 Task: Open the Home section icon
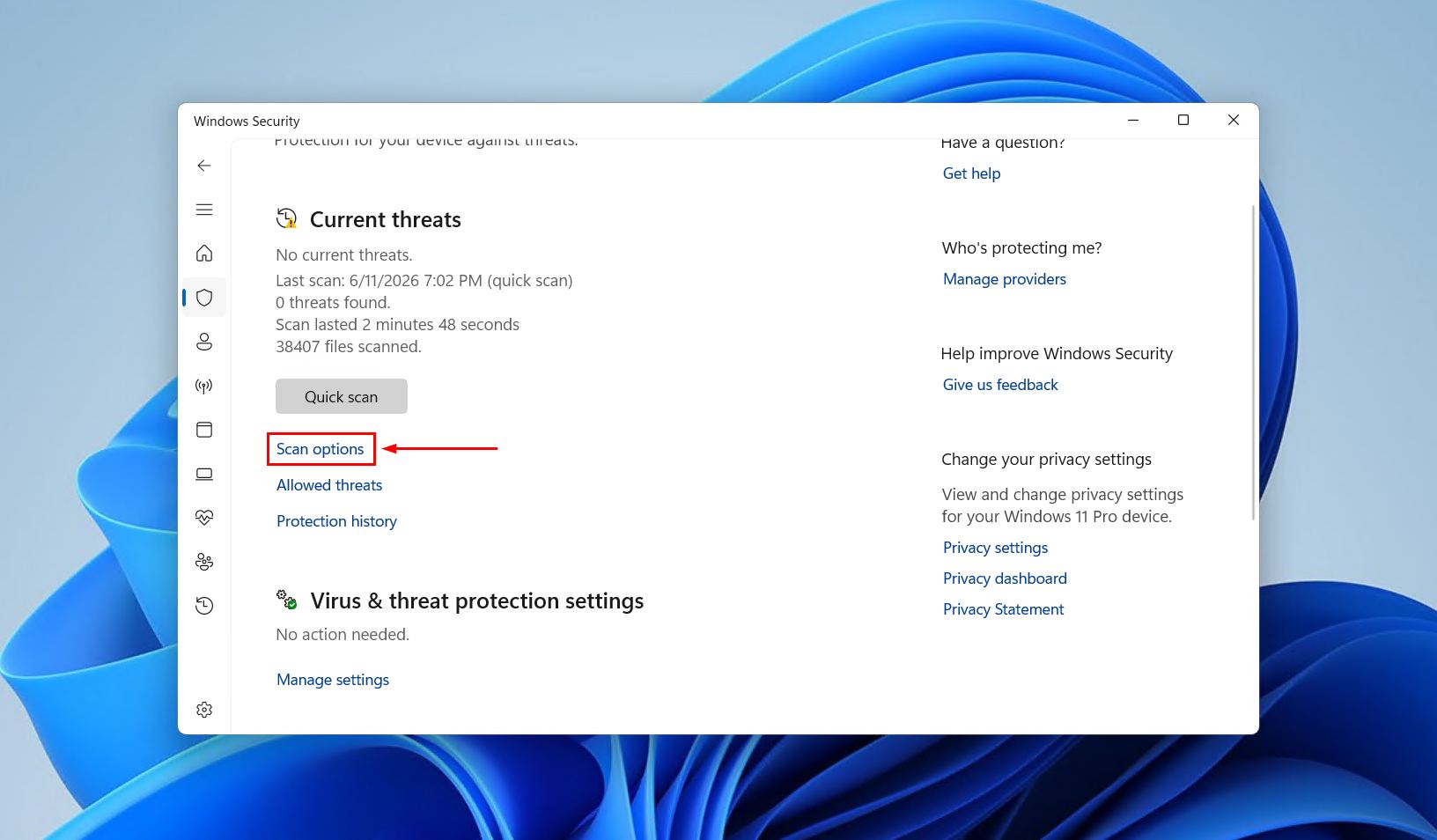(204, 254)
